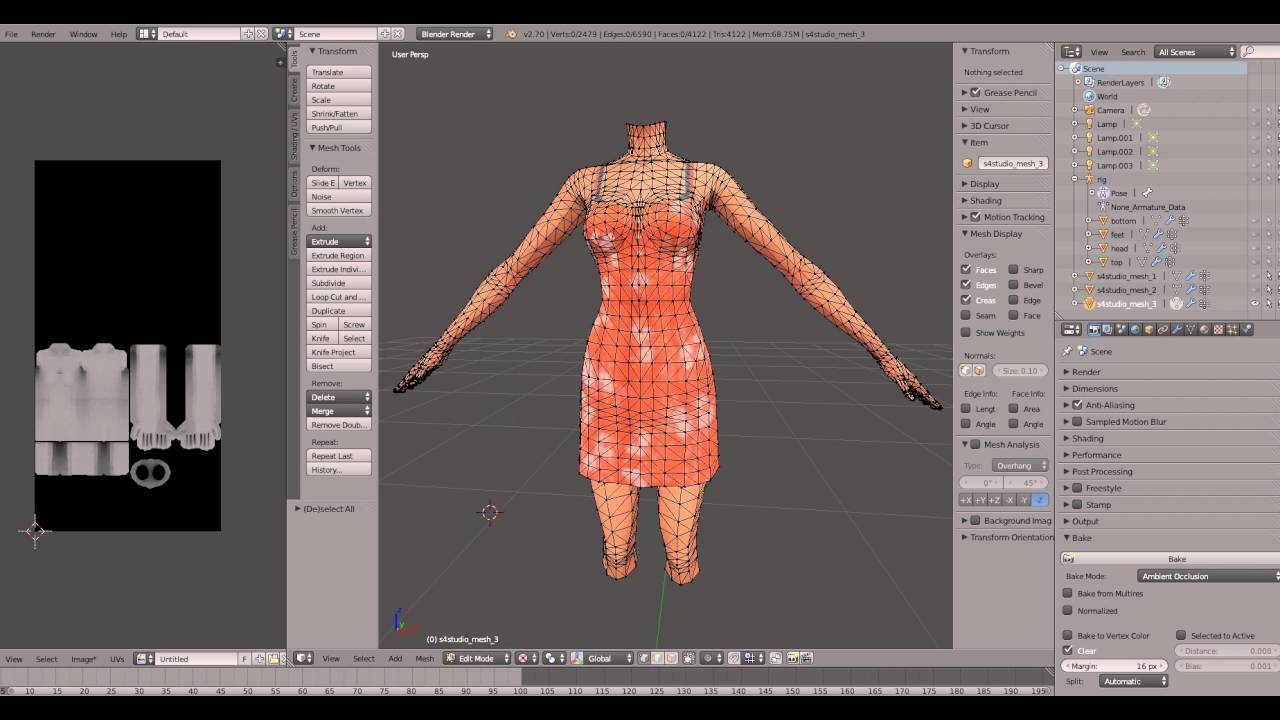
Task: Click the bone icon beside Pose
Action: [x=1148, y=193]
